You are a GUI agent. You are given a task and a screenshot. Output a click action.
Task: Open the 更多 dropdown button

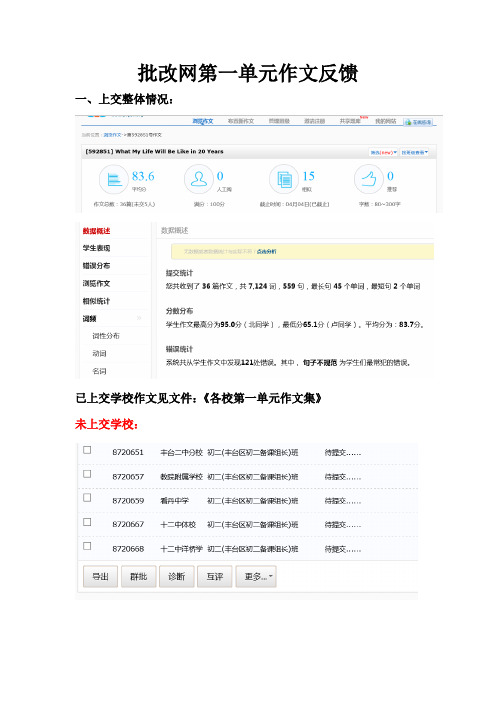tap(256, 577)
